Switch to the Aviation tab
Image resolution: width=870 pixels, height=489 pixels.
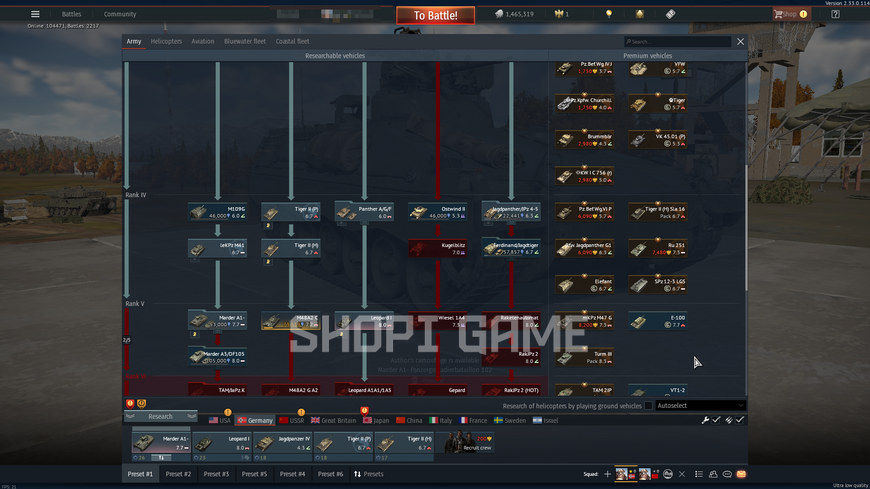[x=203, y=41]
